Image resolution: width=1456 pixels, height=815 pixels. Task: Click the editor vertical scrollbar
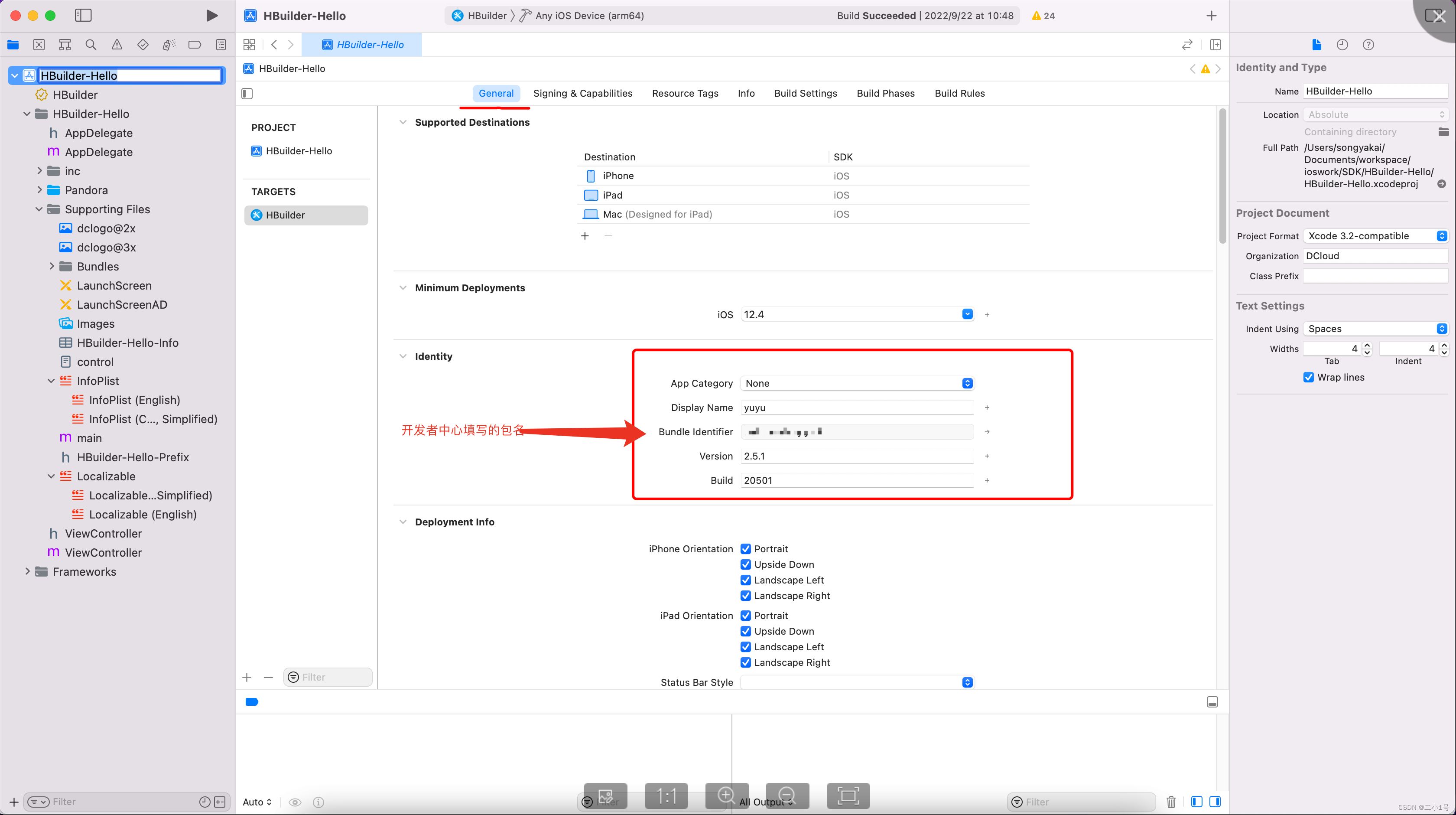coord(1222,175)
